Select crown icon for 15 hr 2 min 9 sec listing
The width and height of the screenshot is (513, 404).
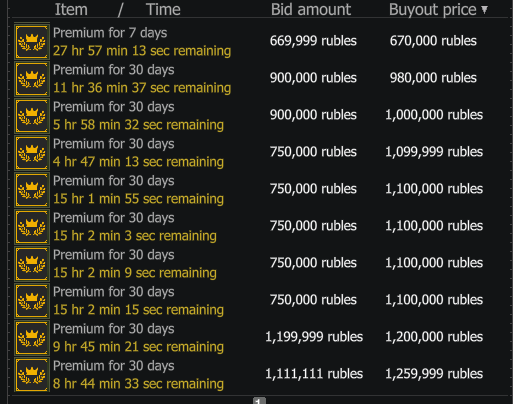coord(32,264)
